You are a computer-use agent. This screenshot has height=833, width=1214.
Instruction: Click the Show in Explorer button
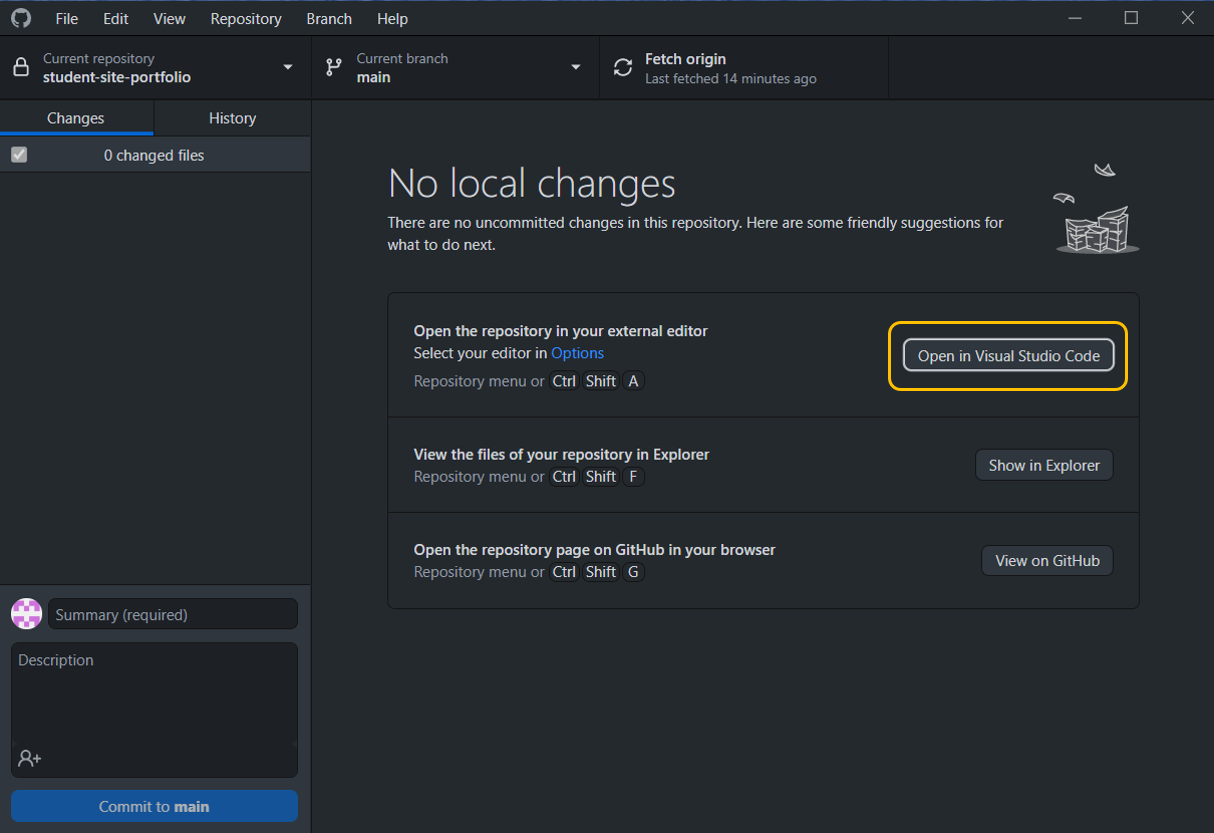[1044, 465]
